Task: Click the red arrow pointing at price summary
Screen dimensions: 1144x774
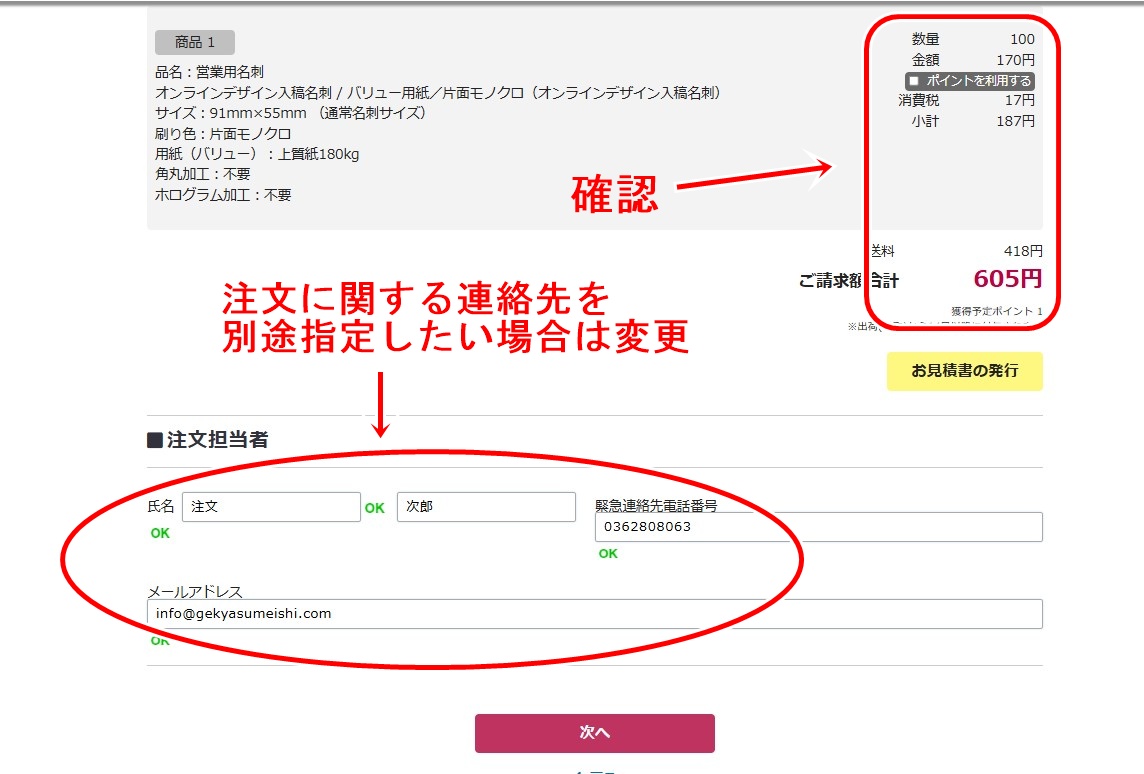Action: click(752, 176)
